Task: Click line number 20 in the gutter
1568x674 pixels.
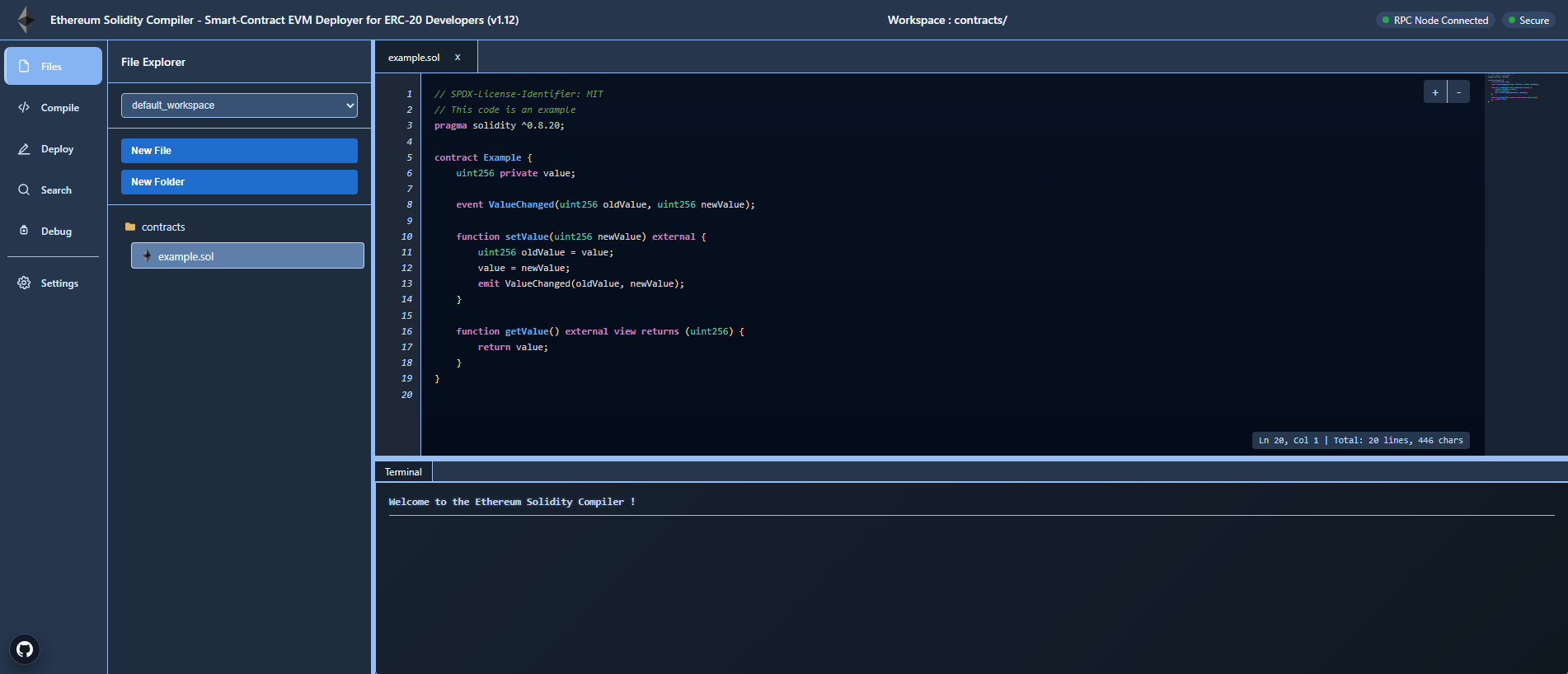Action: (406, 395)
